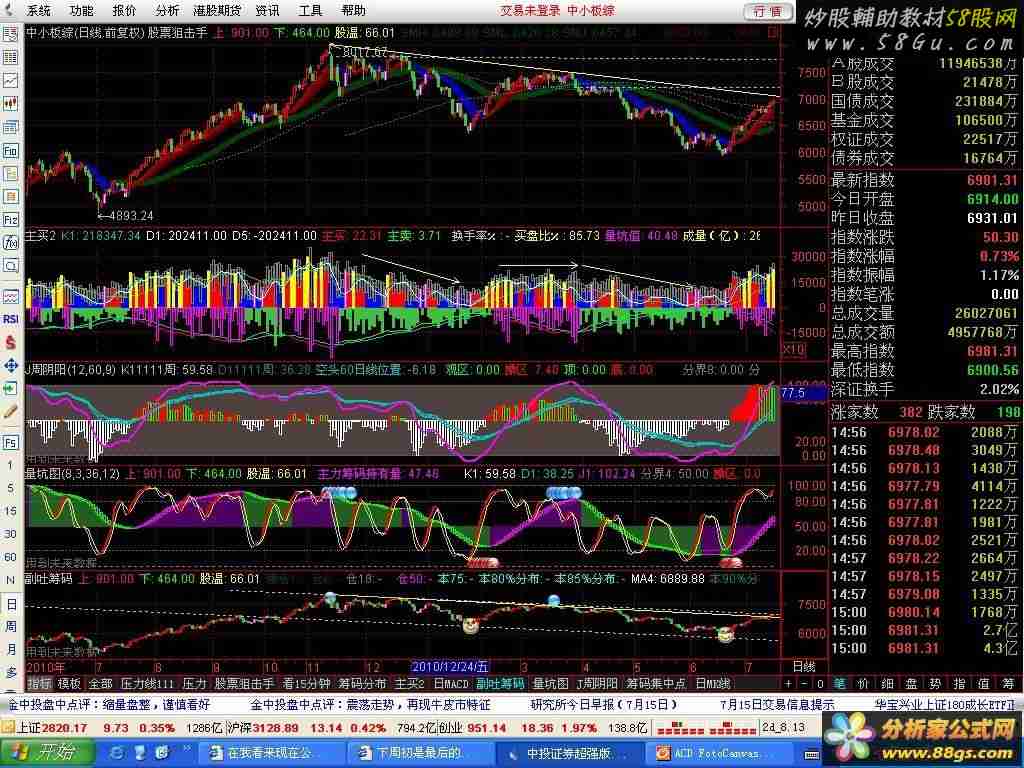Open the f(x) formula icon
Image resolution: width=1024 pixels, height=768 pixels.
coord(10,243)
